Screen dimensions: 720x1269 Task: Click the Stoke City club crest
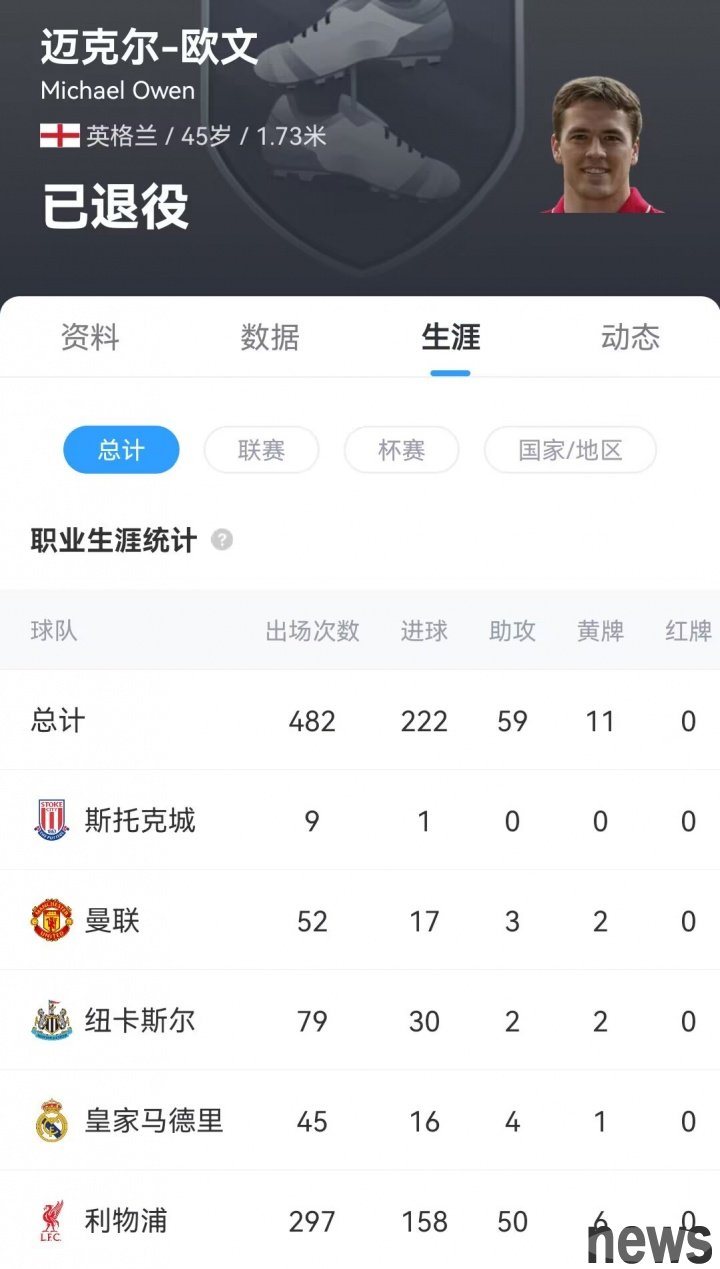point(52,820)
